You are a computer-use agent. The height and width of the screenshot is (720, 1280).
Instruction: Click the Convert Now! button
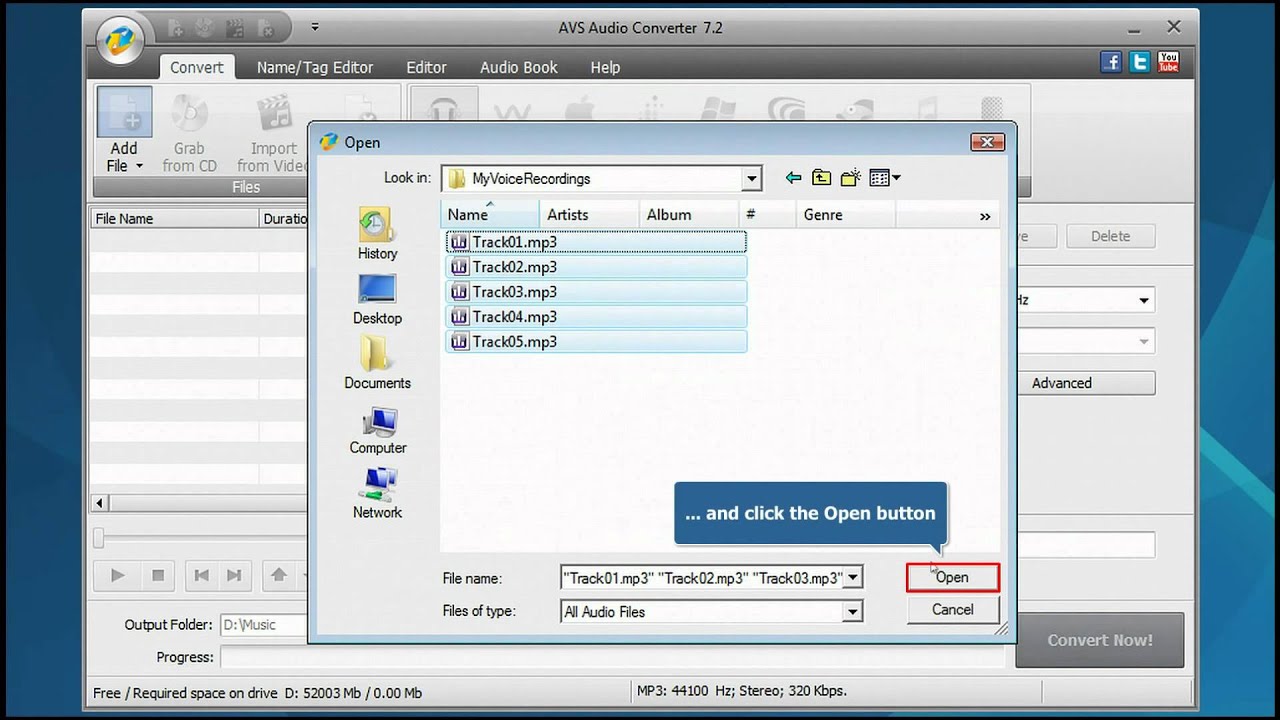1100,640
